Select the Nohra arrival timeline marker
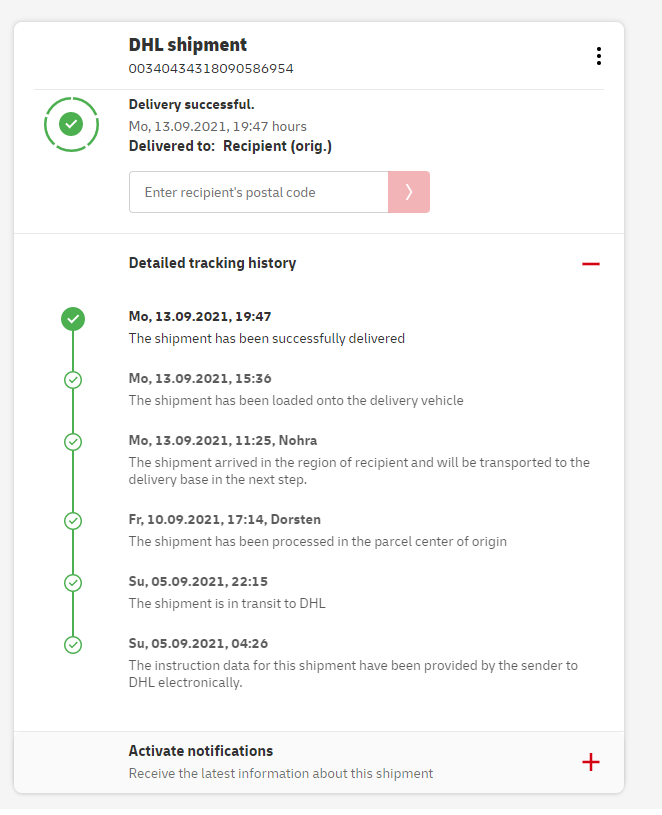The width and height of the screenshot is (662, 815). [x=72, y=441]
